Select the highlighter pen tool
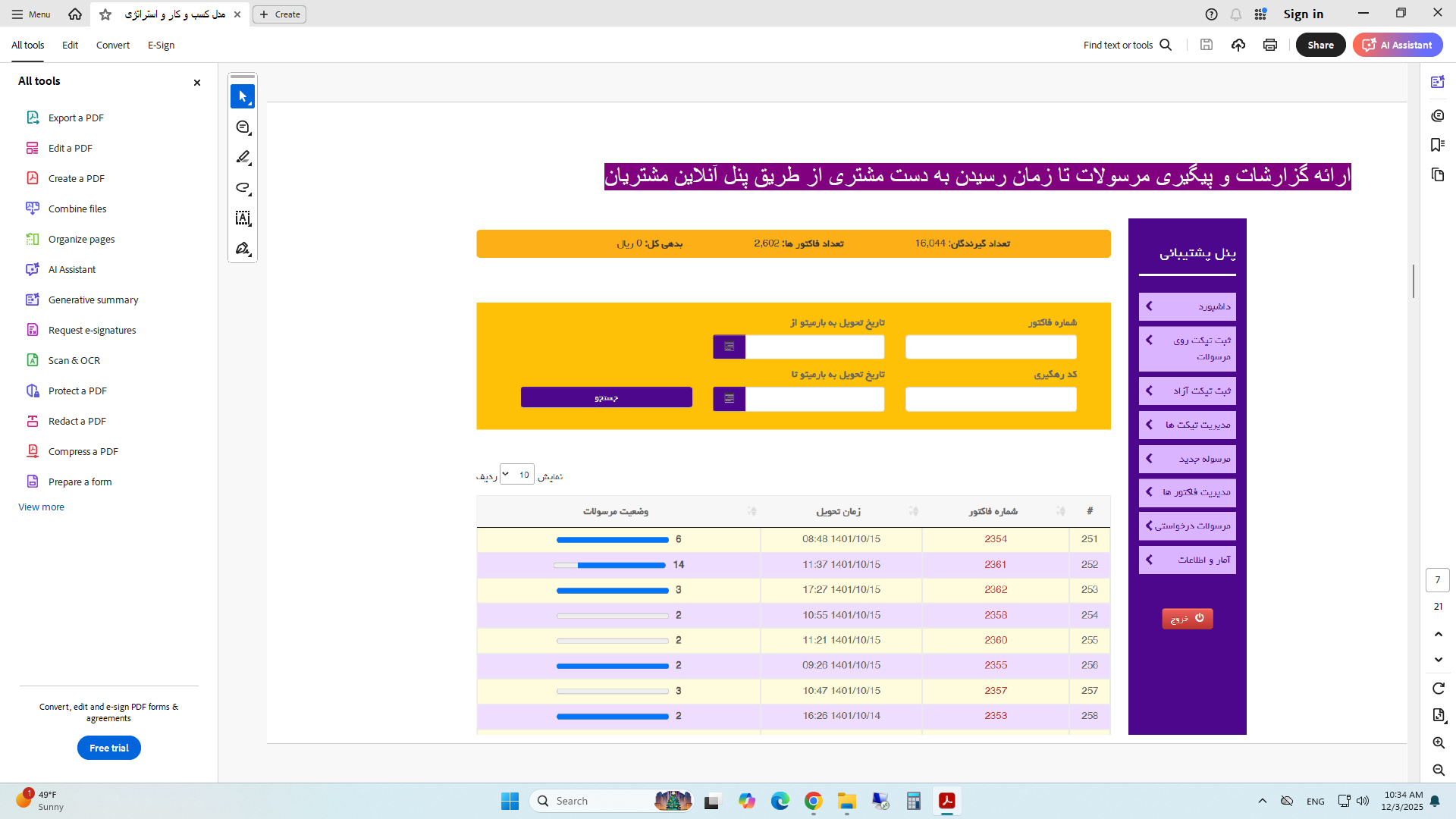The height and width of the screenshot is (819, 1456). (x=243, y=158)
